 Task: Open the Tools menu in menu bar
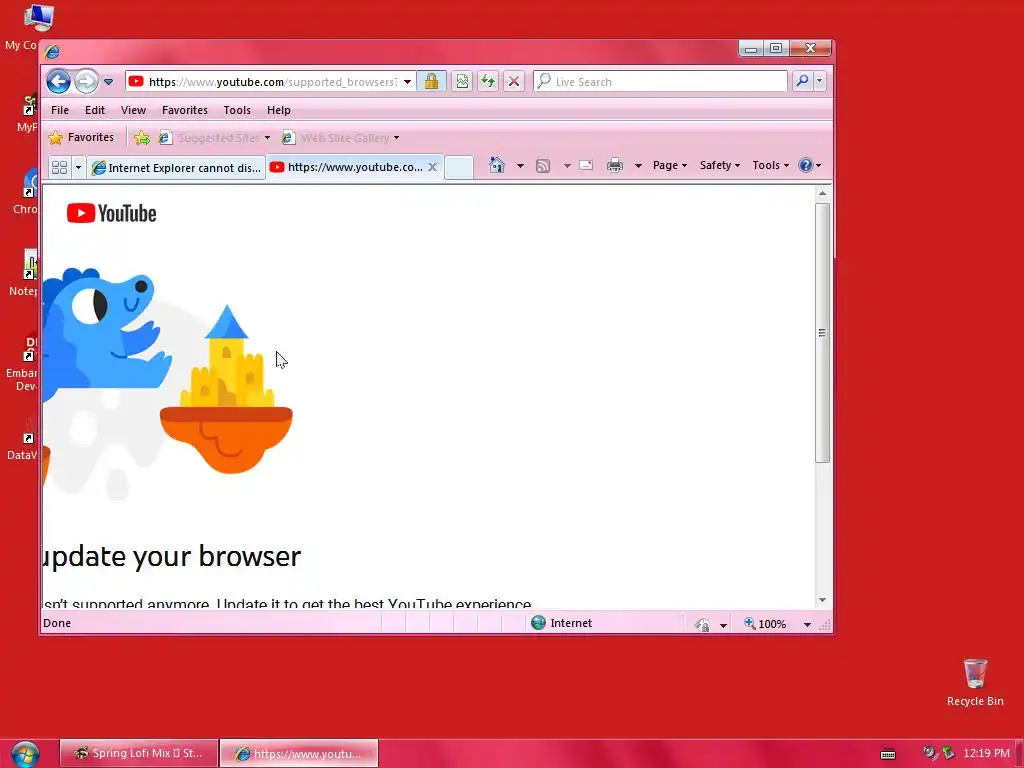coord(237,110)
